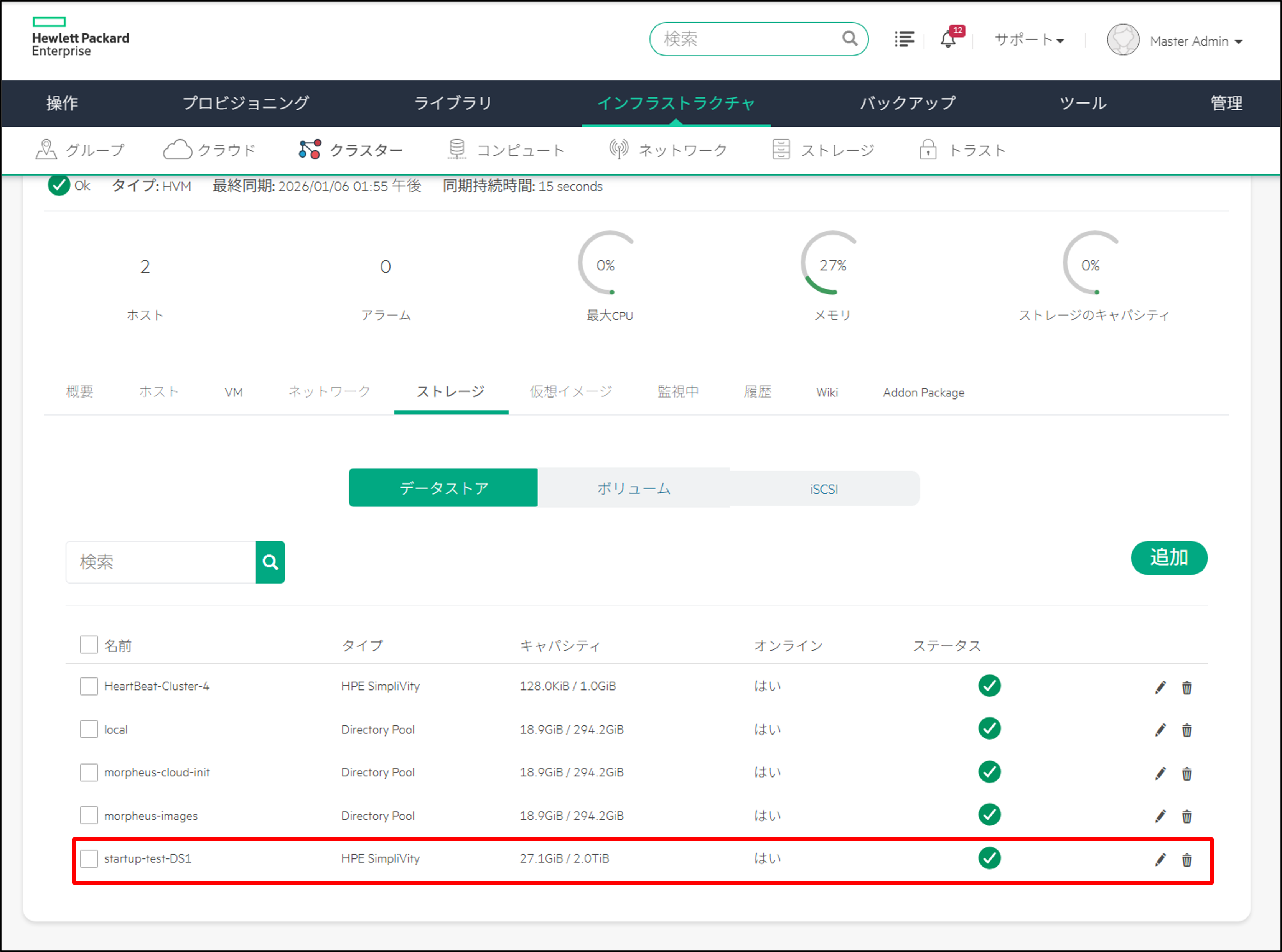
Task: Select the morpheus-cloud-init row checkbox
Action: [89, 772]
